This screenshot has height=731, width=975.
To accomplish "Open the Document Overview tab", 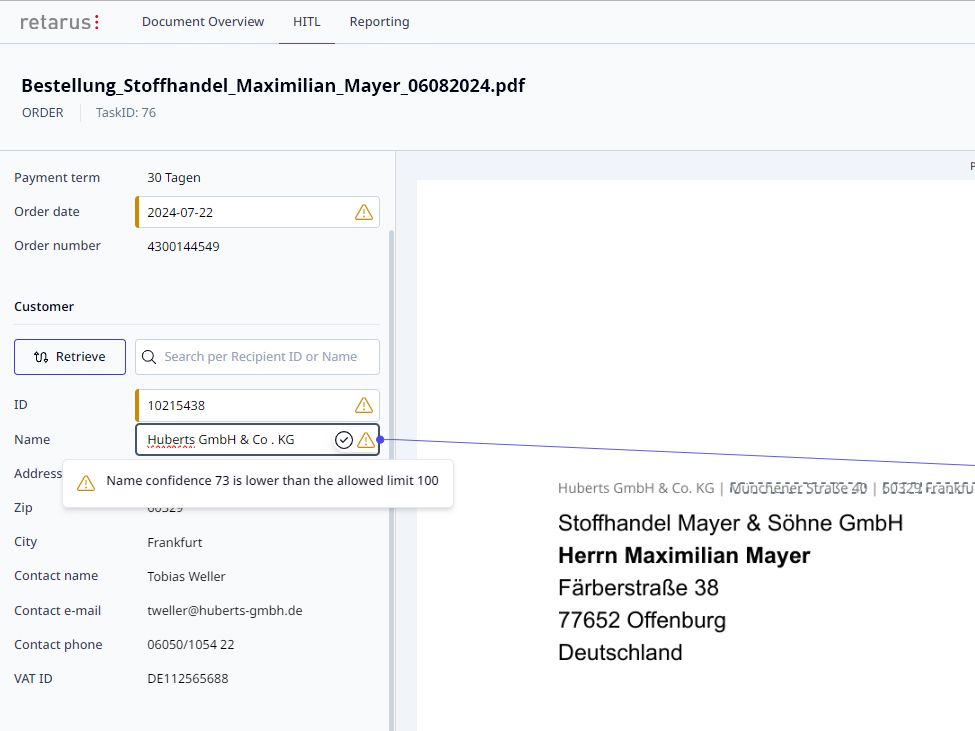I will click(203, 22).
